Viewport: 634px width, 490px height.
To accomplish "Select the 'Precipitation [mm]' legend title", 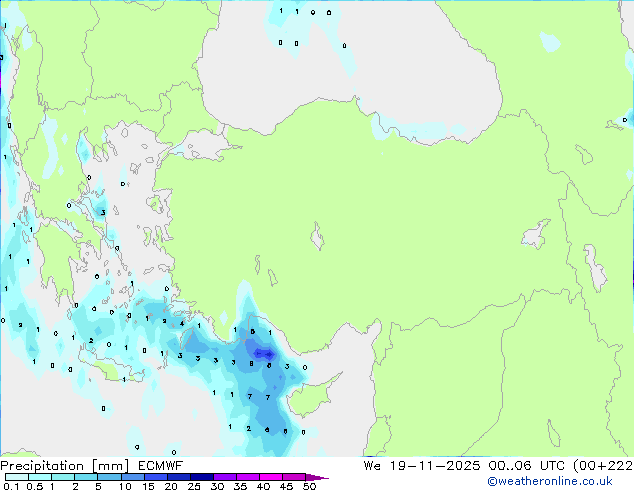I will (x=64, y=466).
